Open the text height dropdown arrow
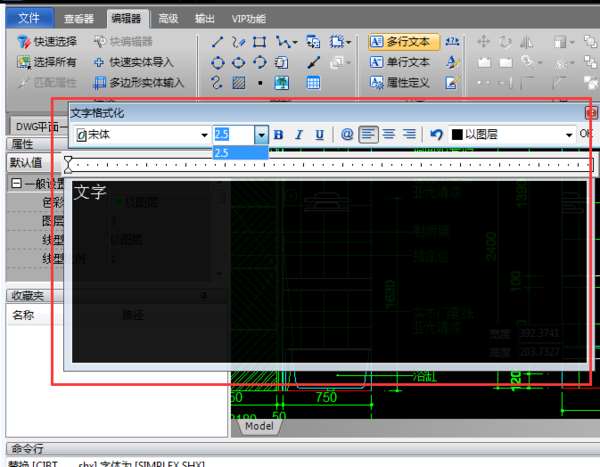 coord(261,135)
